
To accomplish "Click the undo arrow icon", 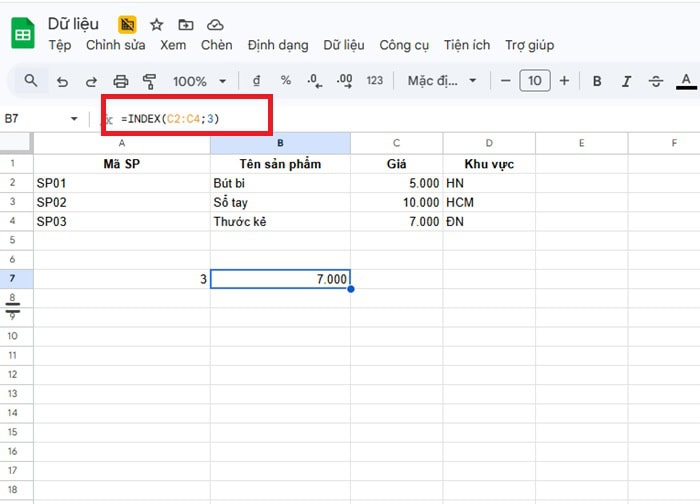I will tap(63, 81).
